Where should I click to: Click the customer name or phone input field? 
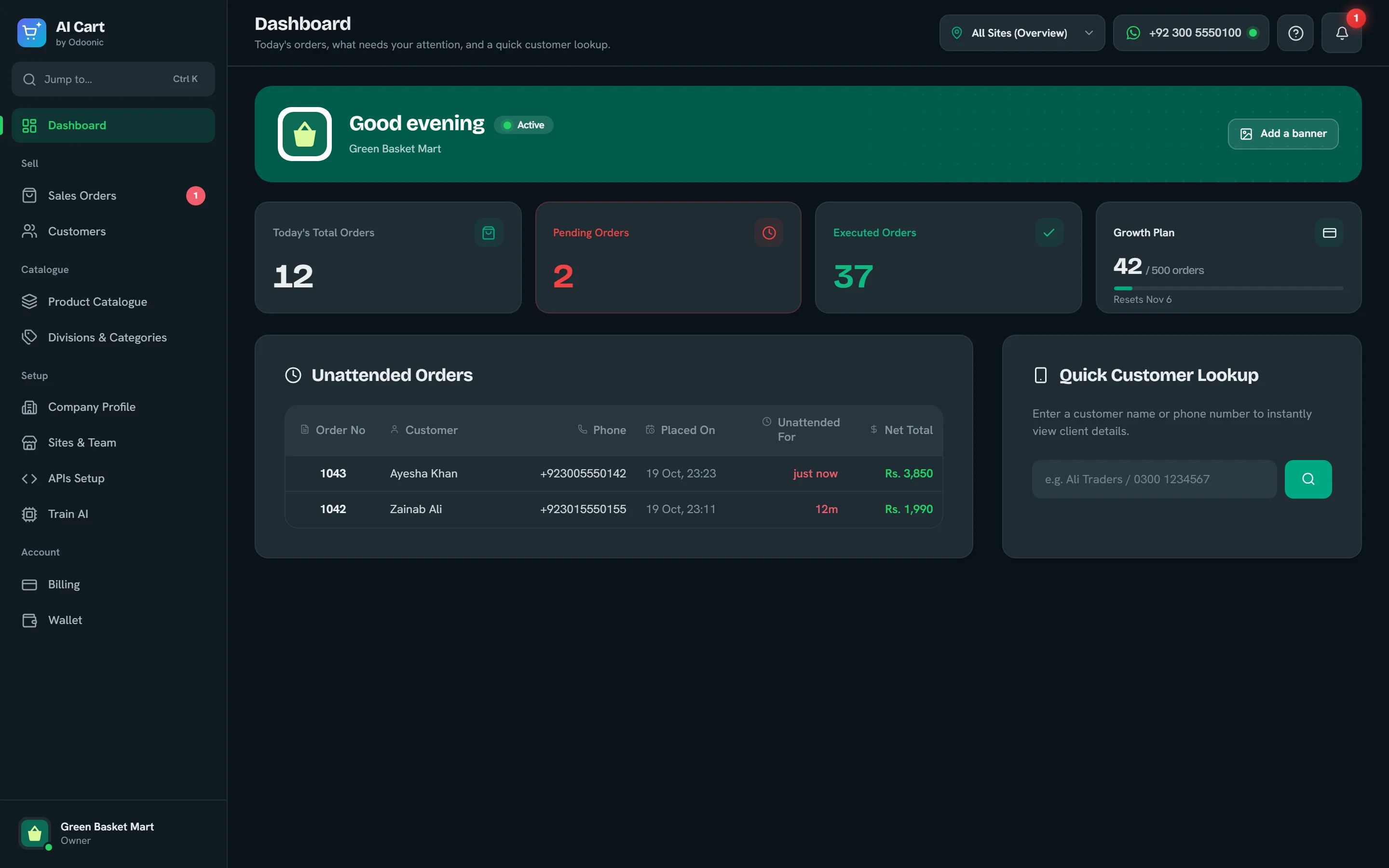pos(1154,479)
